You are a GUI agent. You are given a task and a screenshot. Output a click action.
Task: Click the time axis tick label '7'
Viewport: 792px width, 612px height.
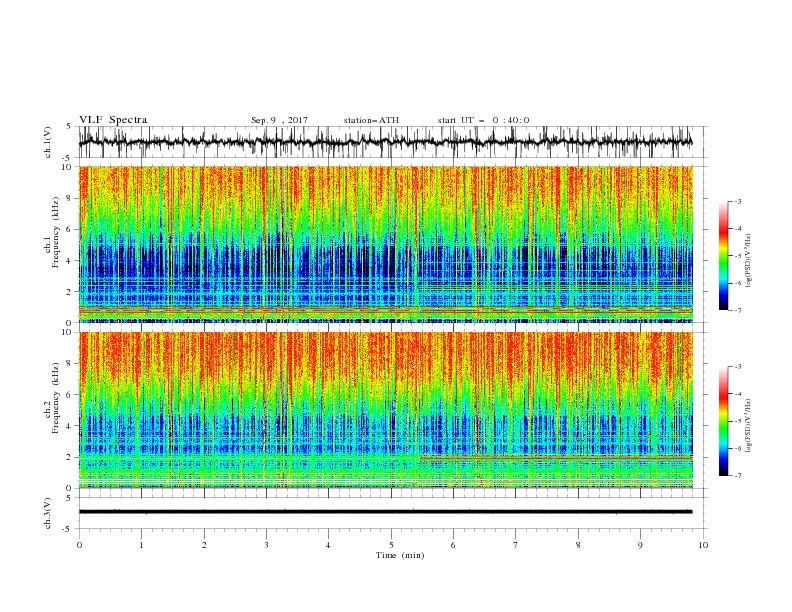point(516,545)
